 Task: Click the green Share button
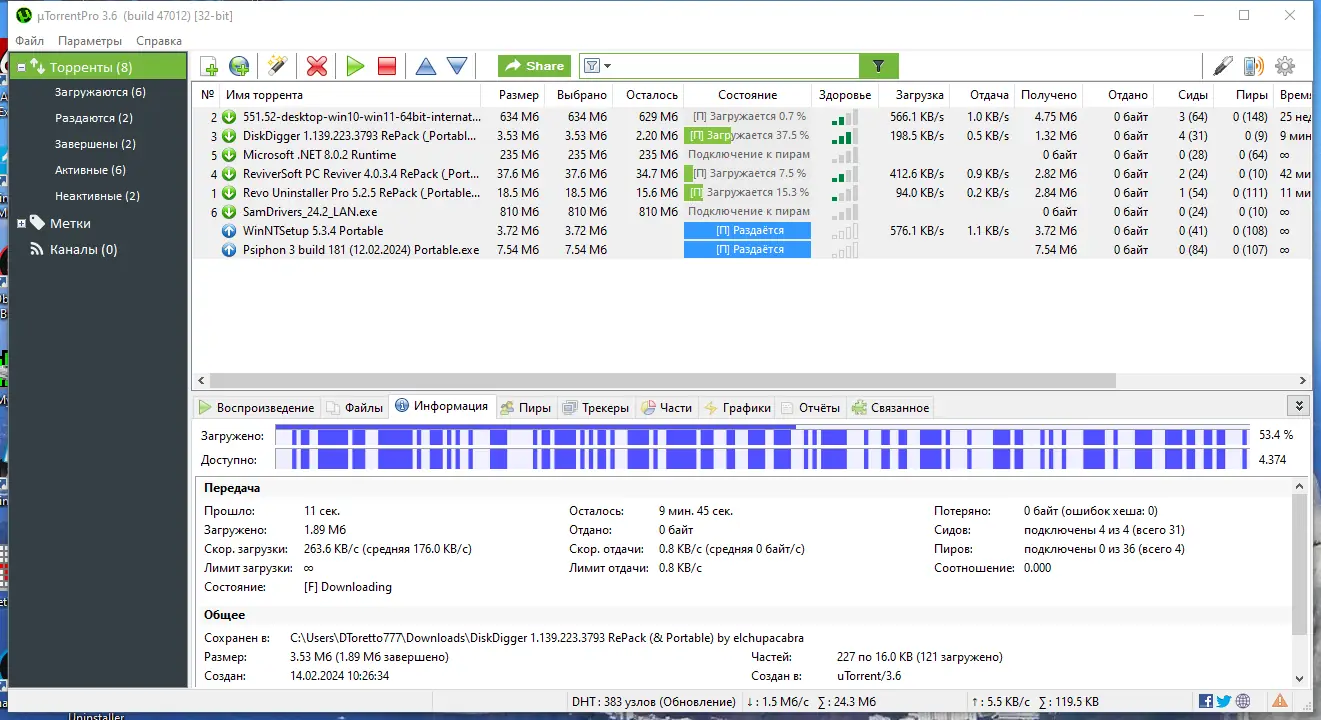pos(535,66)
